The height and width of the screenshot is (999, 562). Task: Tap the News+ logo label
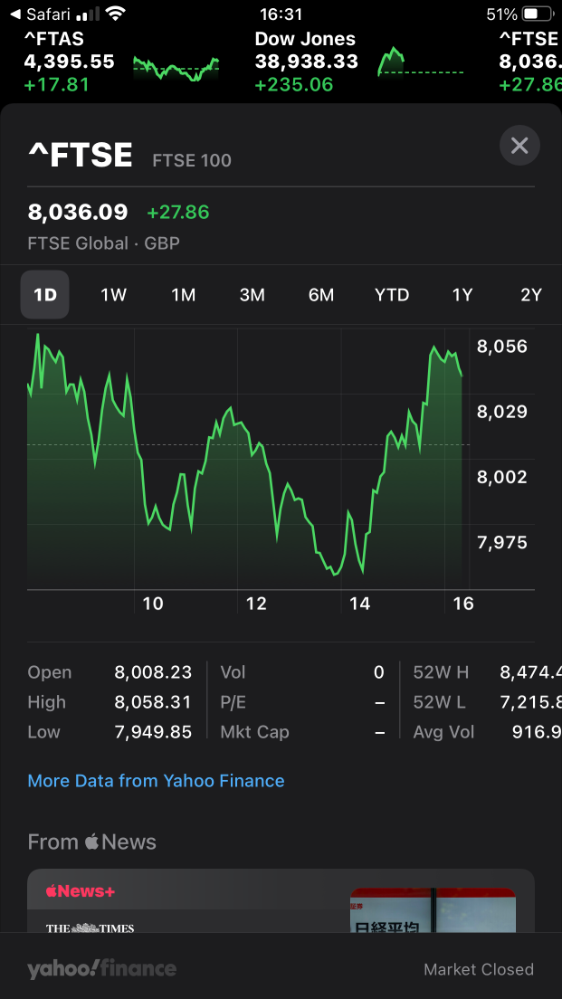tap(80, 891)
